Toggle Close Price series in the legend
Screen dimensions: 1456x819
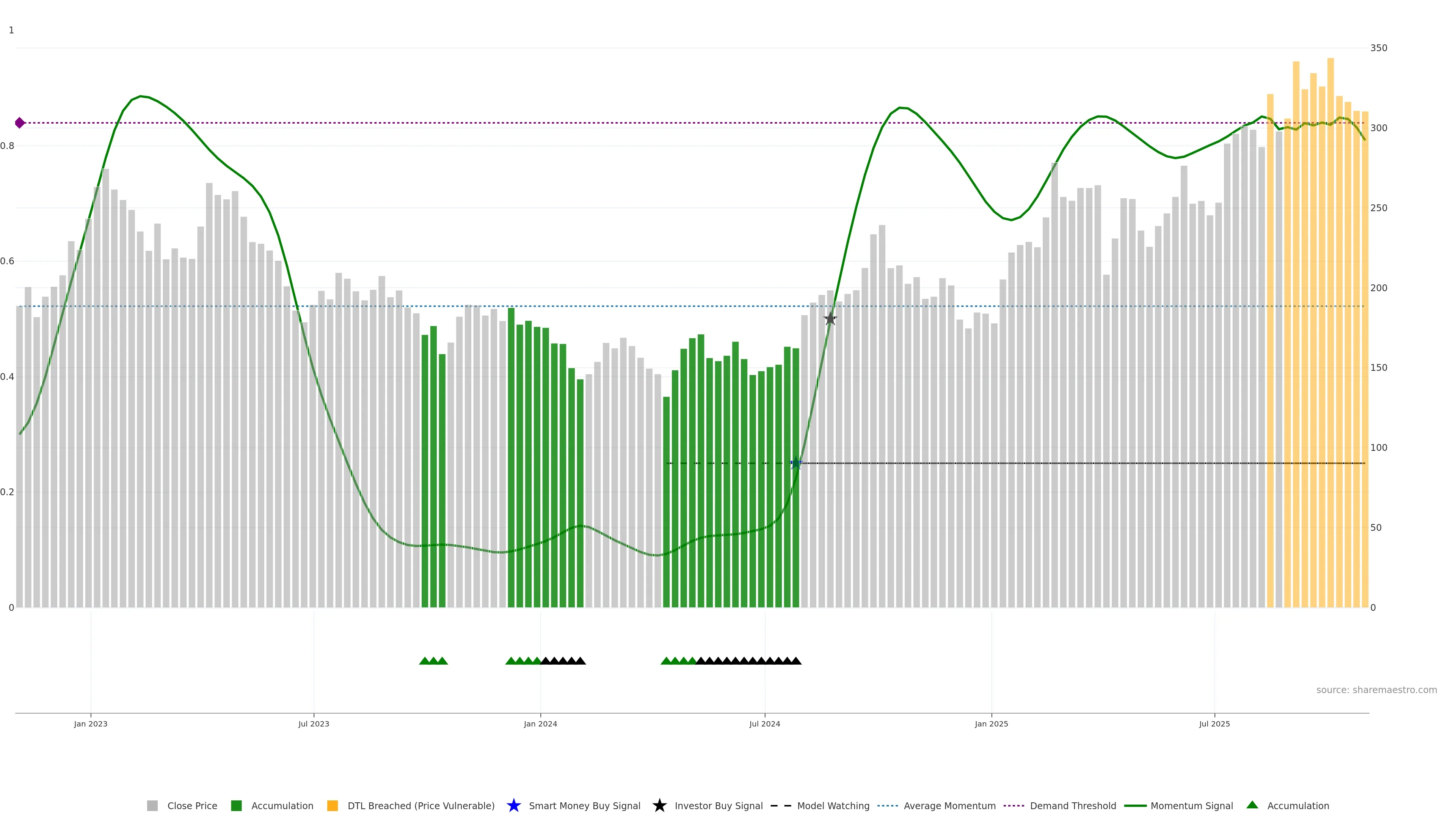(x=192, y=806)
